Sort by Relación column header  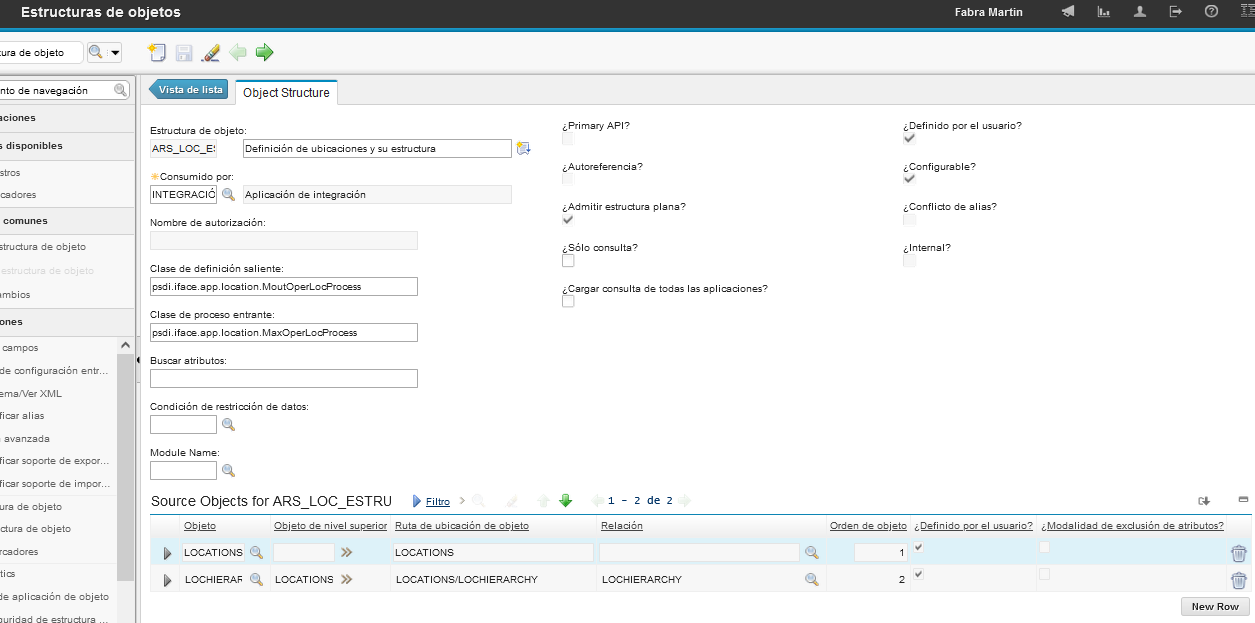pyautogui.click(x=622, y=526)
